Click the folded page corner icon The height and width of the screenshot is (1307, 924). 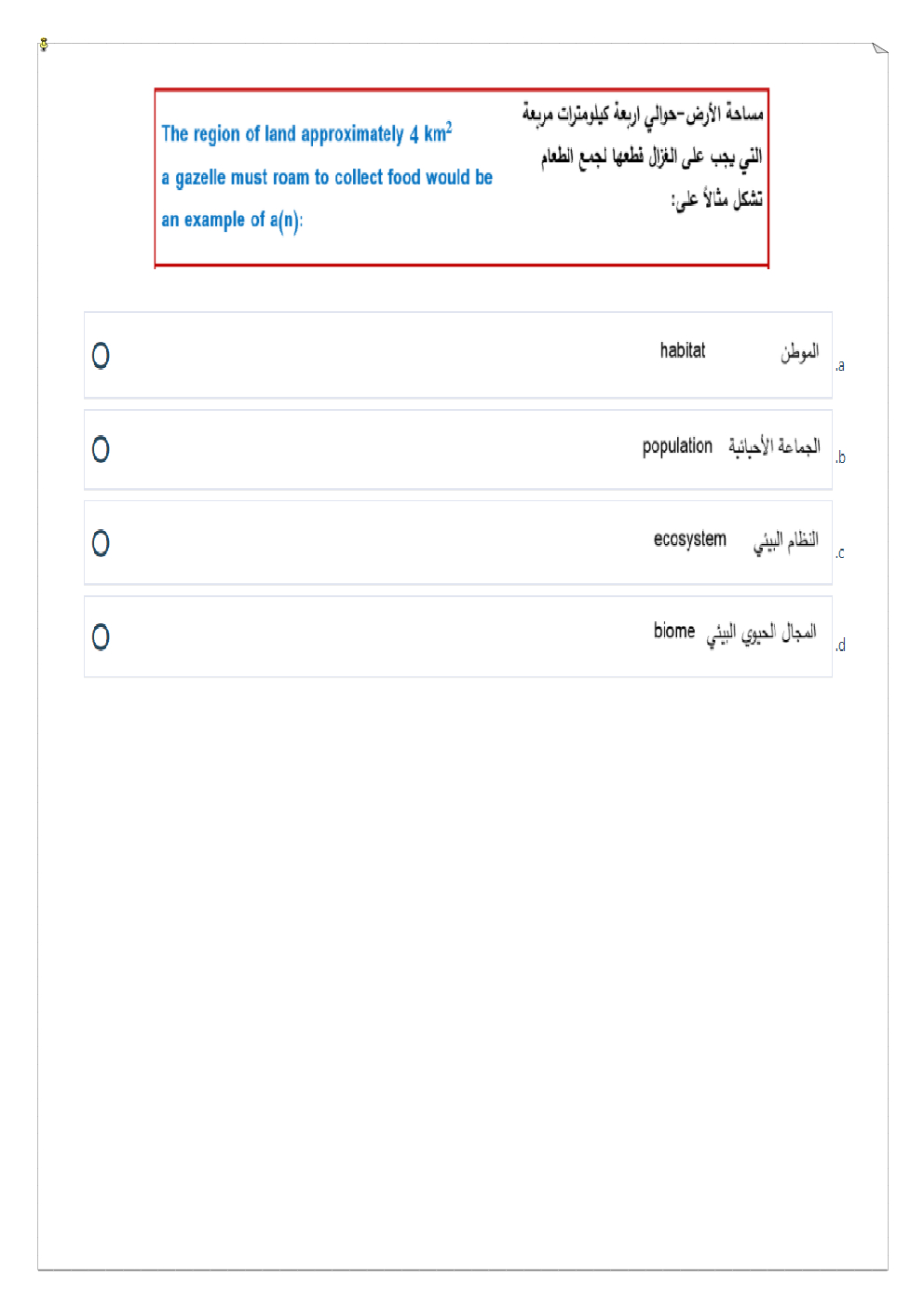(879, 48)
